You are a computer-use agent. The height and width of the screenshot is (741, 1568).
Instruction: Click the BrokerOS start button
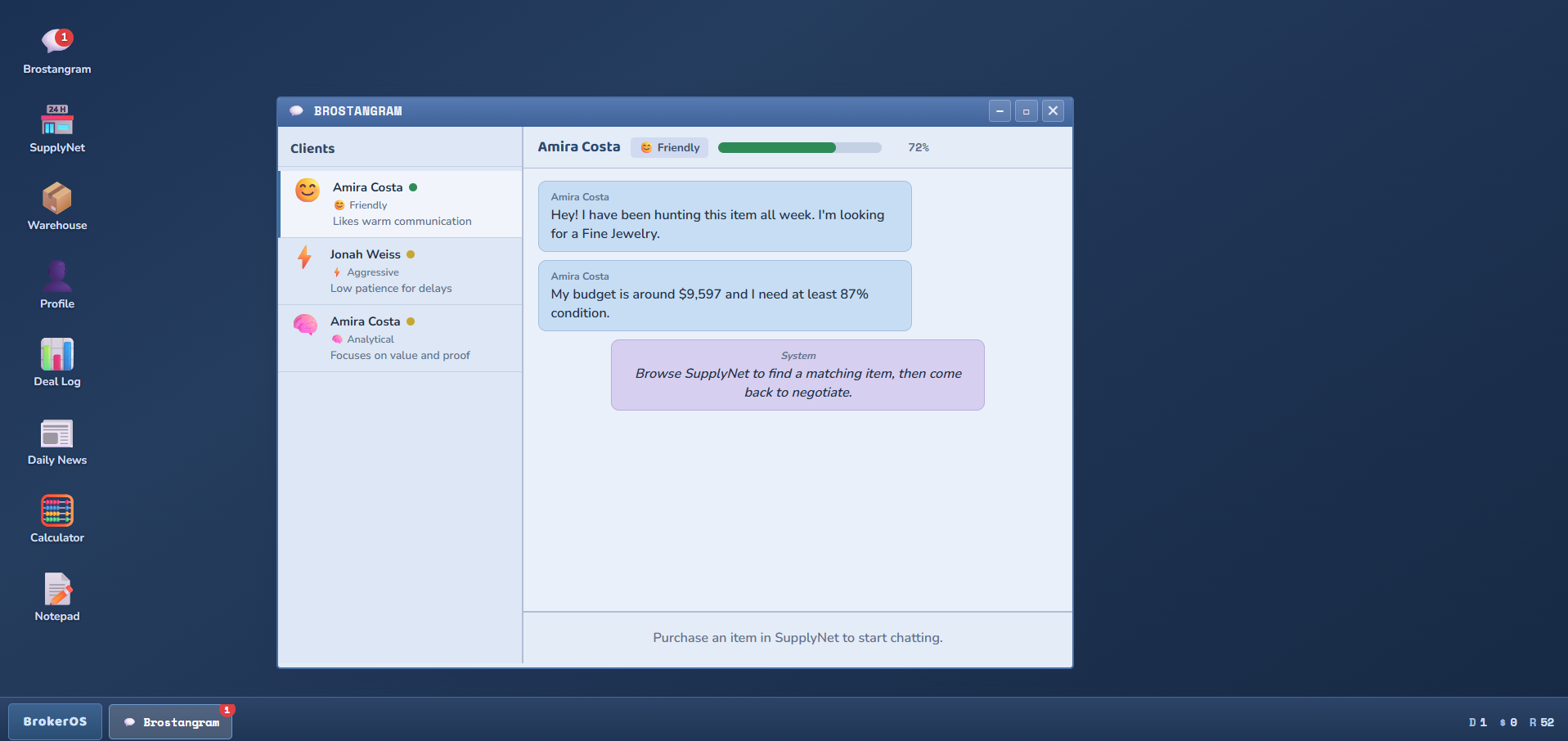click(x=55, y=721)
